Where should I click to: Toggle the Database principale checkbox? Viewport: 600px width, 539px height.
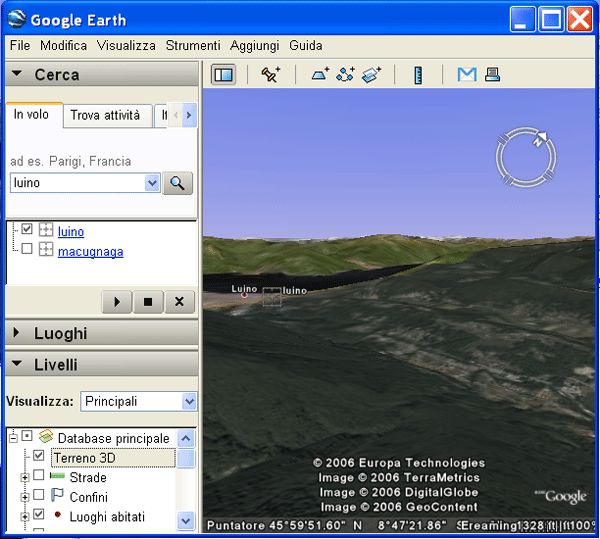click(27, 436)
